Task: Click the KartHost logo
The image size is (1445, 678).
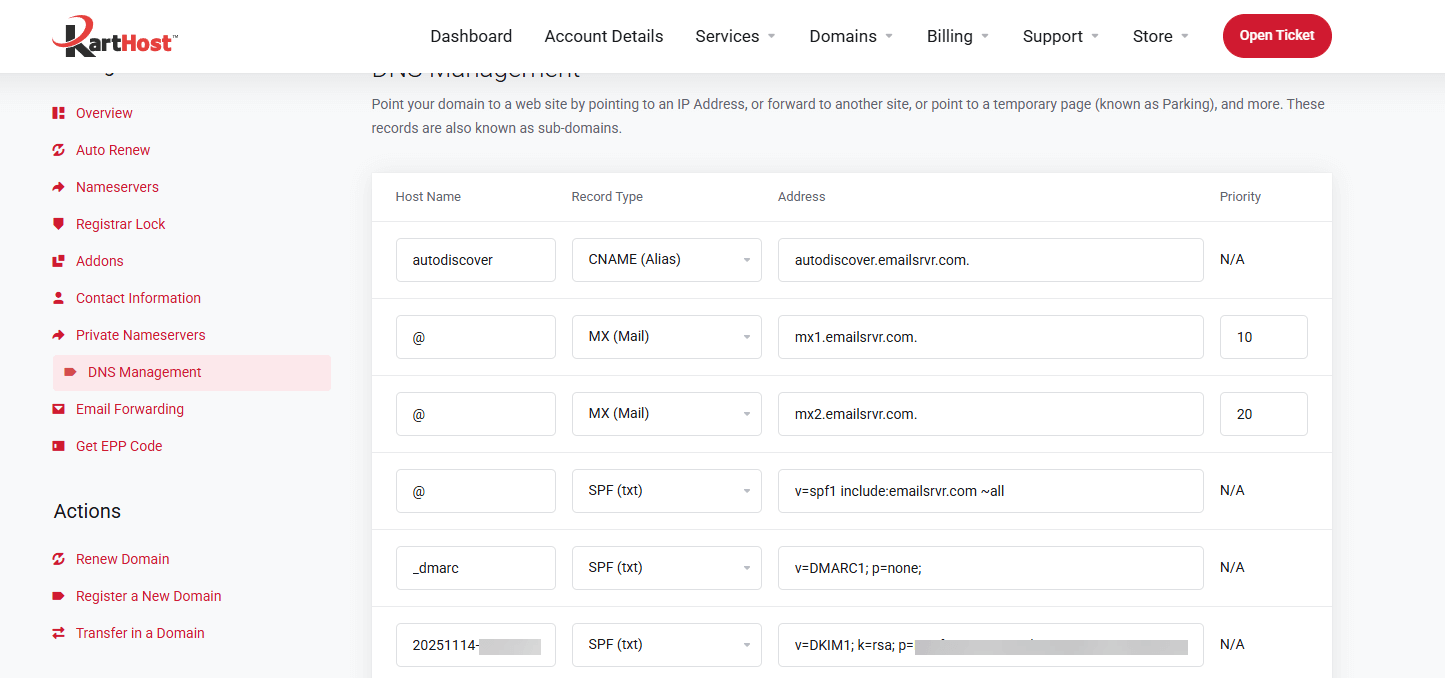Action: coord(113,35)
